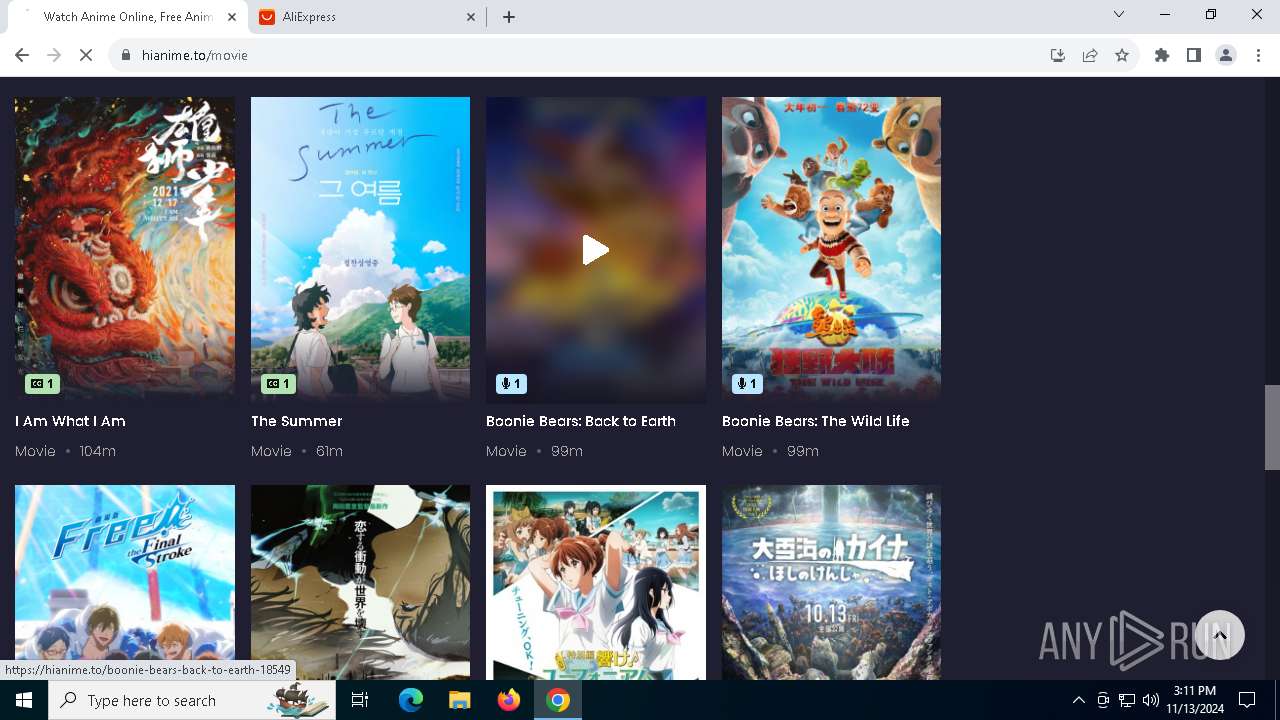This screenshot has height=720, width=1280.
Task: Play Boonie Bears: Back to Earth preview
Action: point(596,250)
